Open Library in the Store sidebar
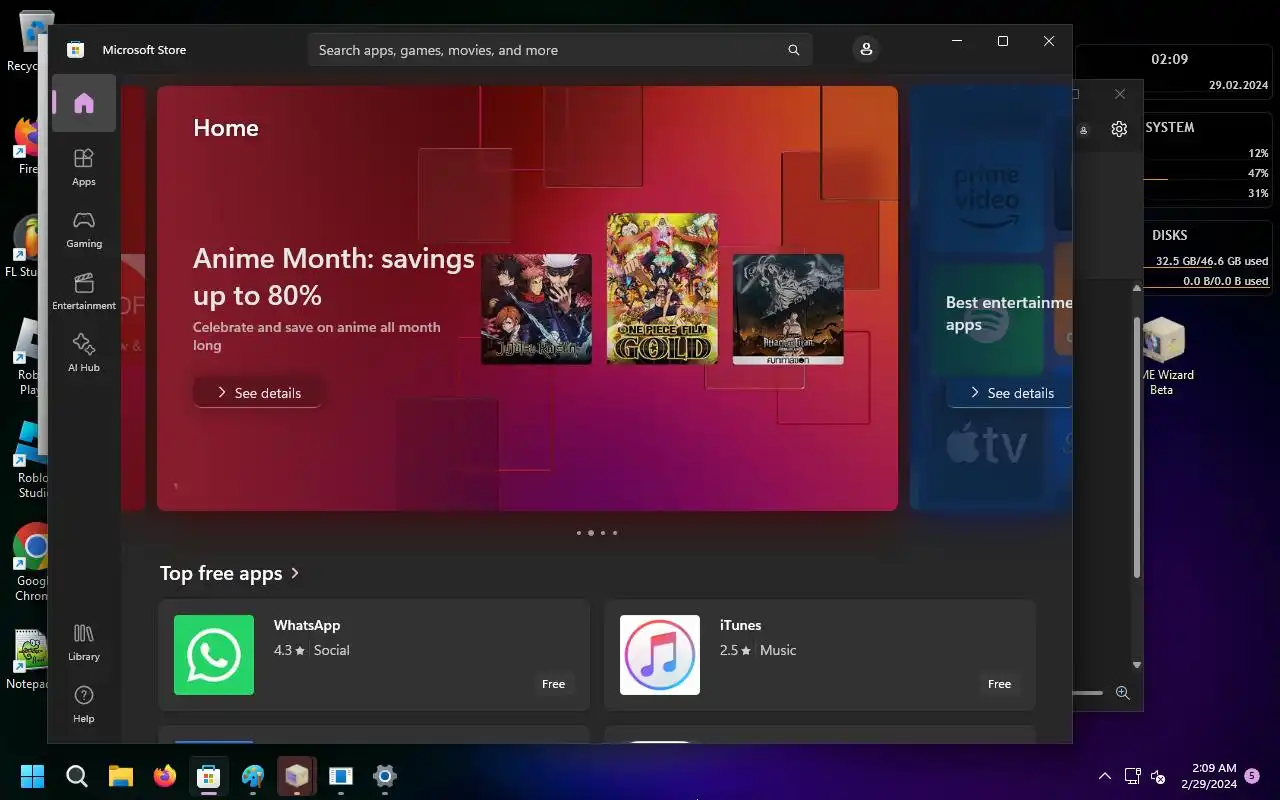1280x800 pixels. [x=84, y=641]
